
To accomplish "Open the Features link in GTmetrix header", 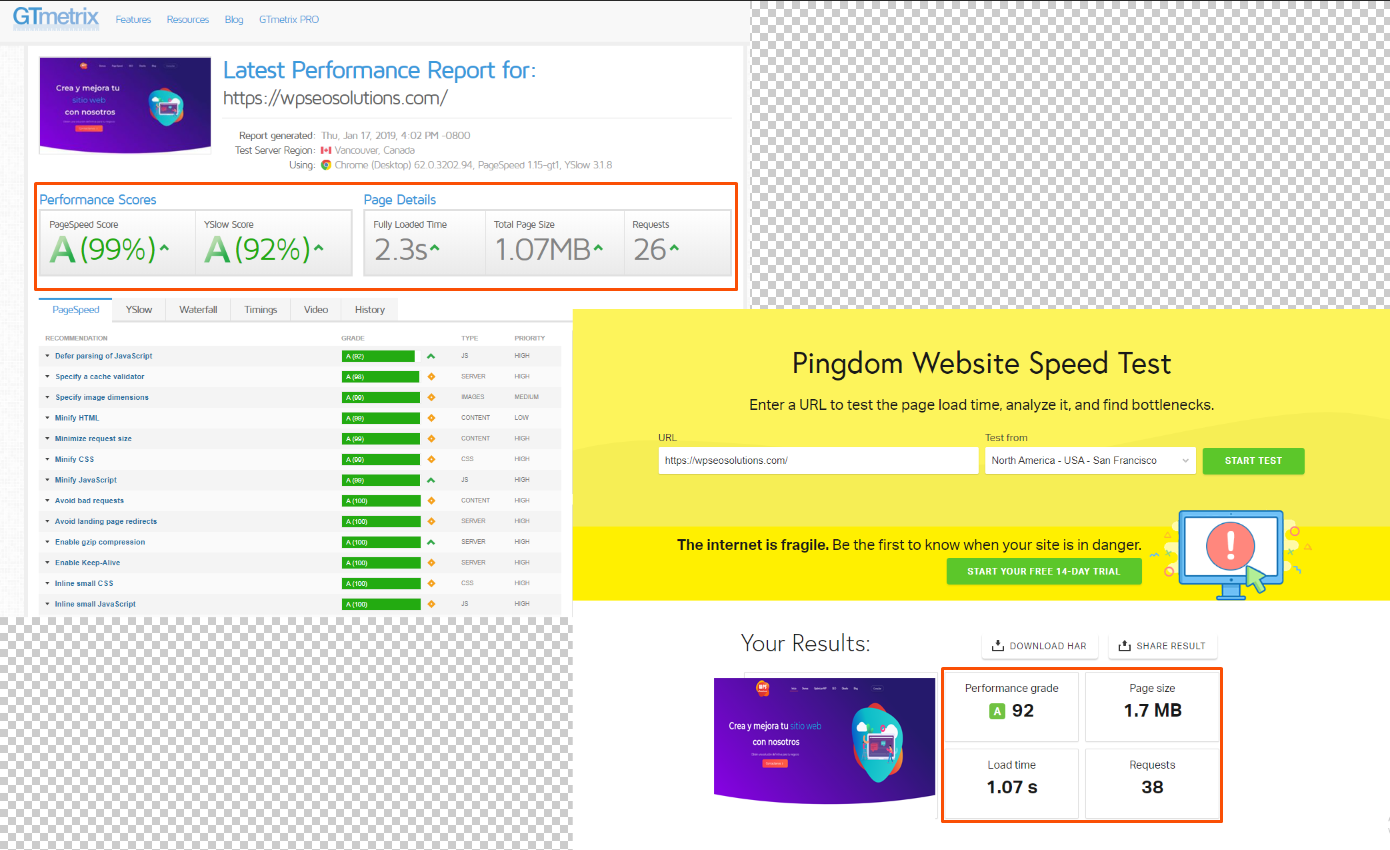I will pyautogui.click(x=133, y=20).
